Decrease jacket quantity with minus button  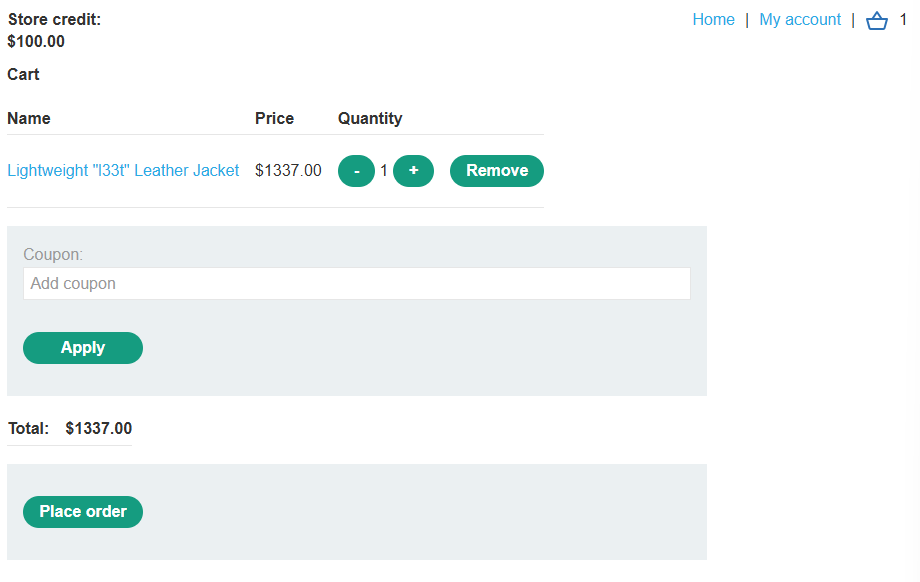click(356, 171)
